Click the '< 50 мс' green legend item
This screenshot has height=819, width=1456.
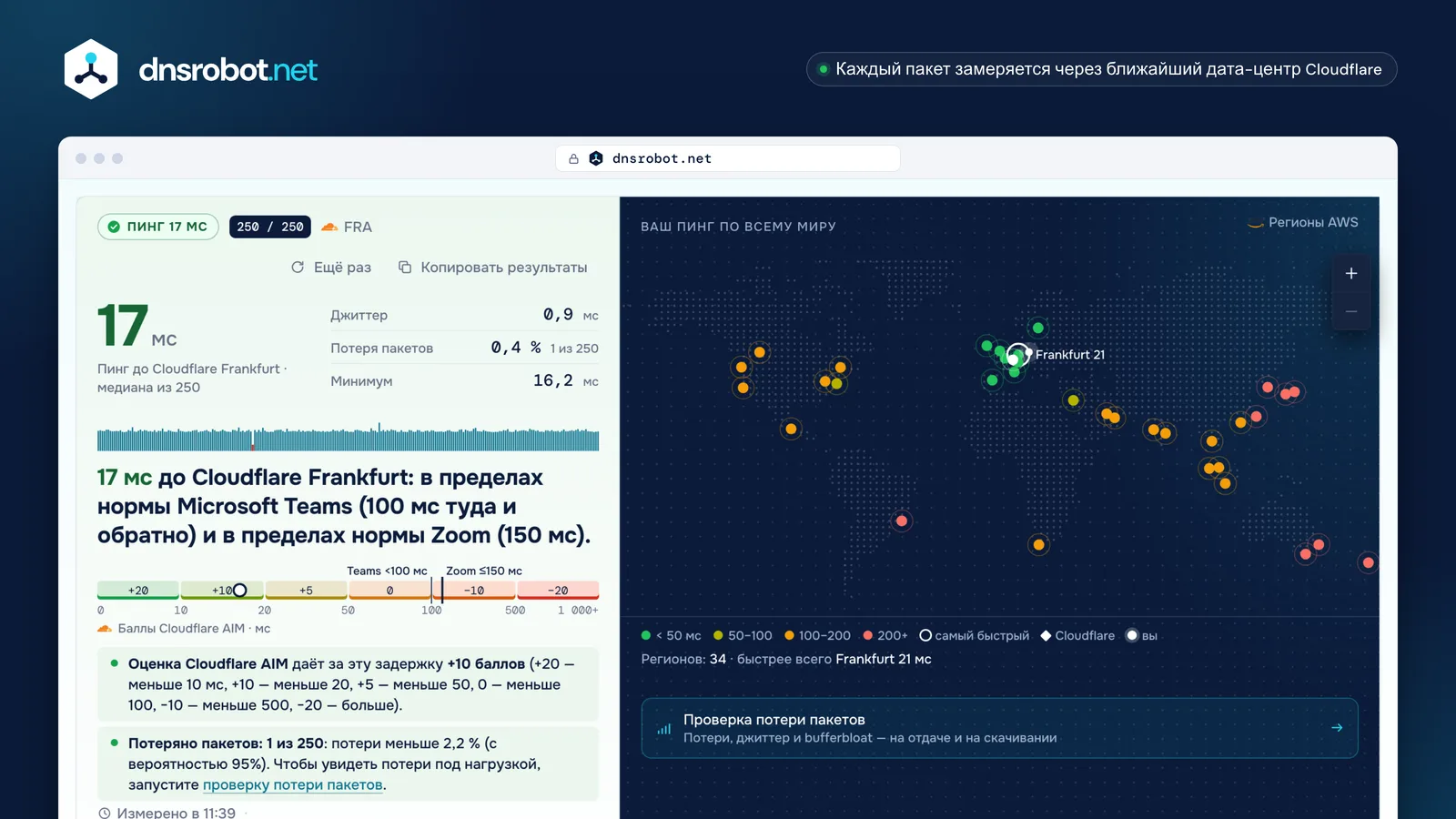point(671,635)
